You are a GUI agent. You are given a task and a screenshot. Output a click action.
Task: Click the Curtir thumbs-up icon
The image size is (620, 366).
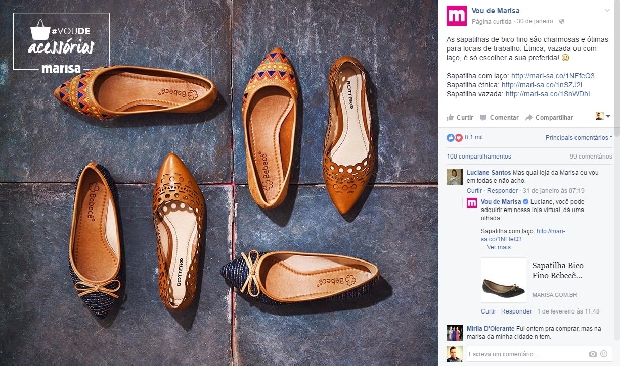[x=450, y=117]
